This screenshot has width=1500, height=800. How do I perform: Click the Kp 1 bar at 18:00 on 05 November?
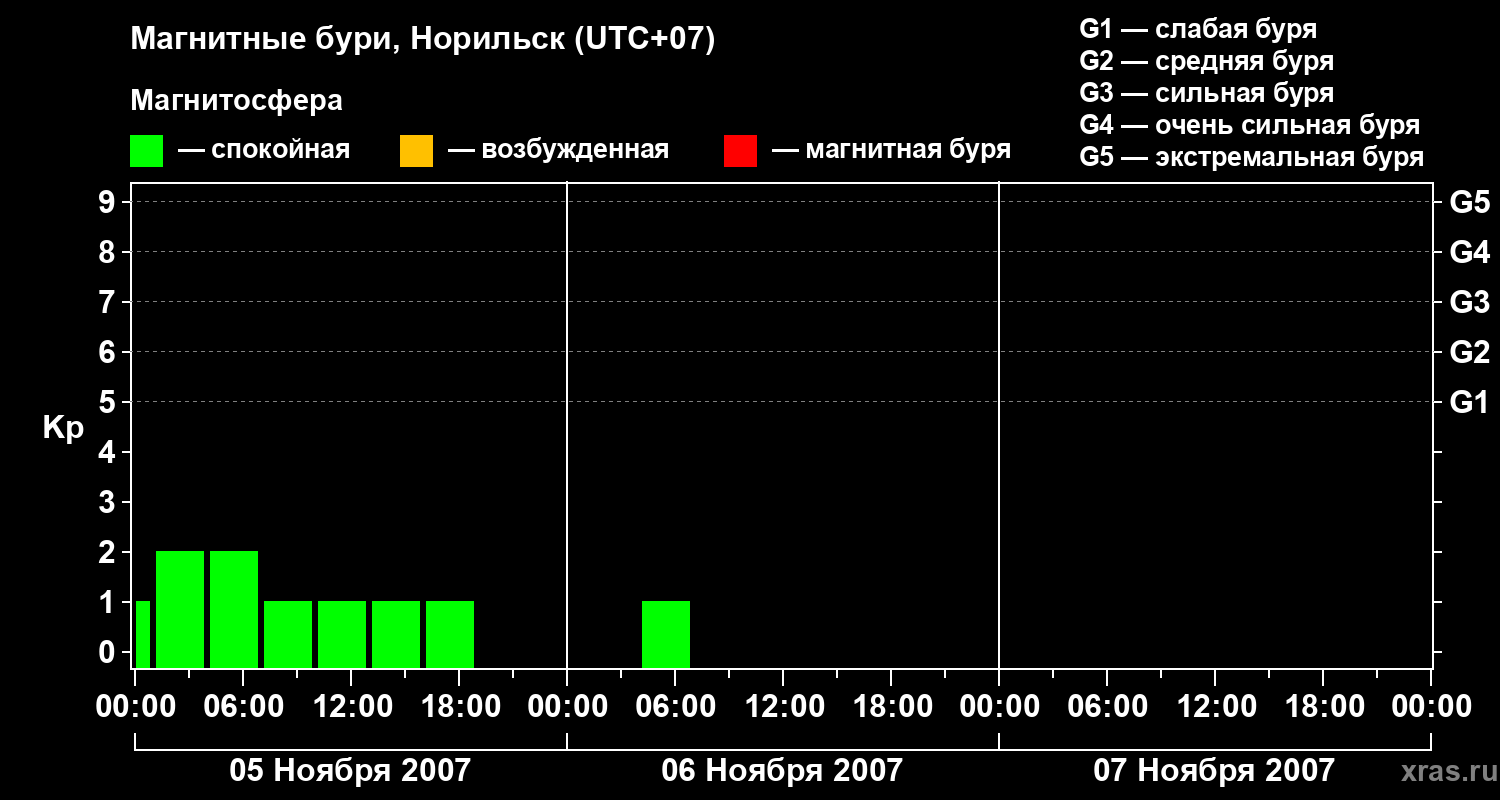click(x=450, y=634)
